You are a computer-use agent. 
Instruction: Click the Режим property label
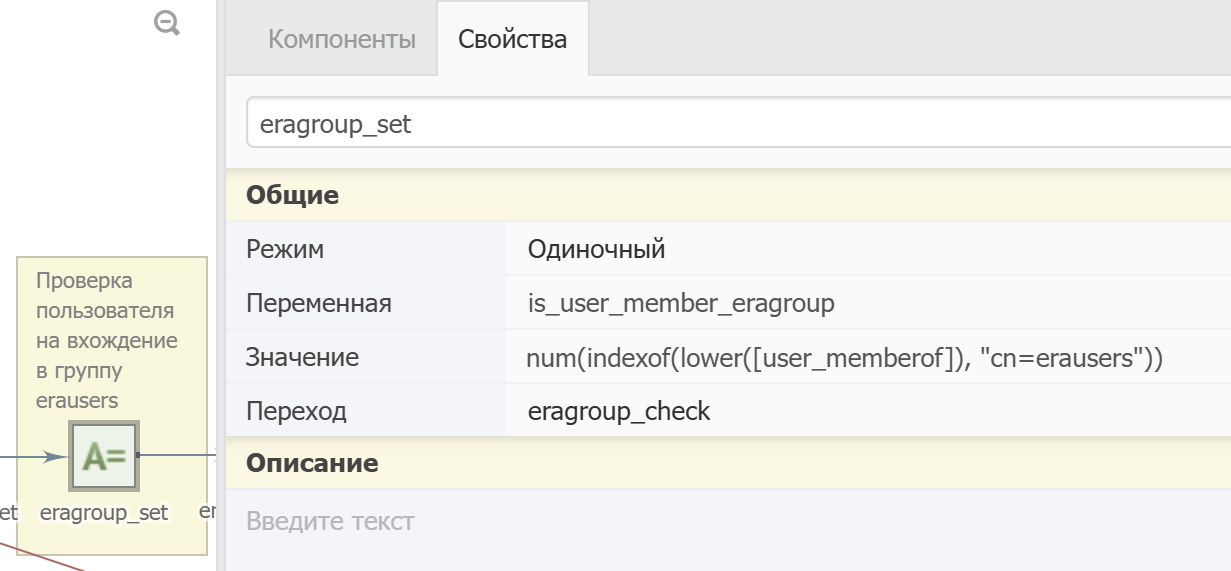pyautogui.click(x=285, y=249)
